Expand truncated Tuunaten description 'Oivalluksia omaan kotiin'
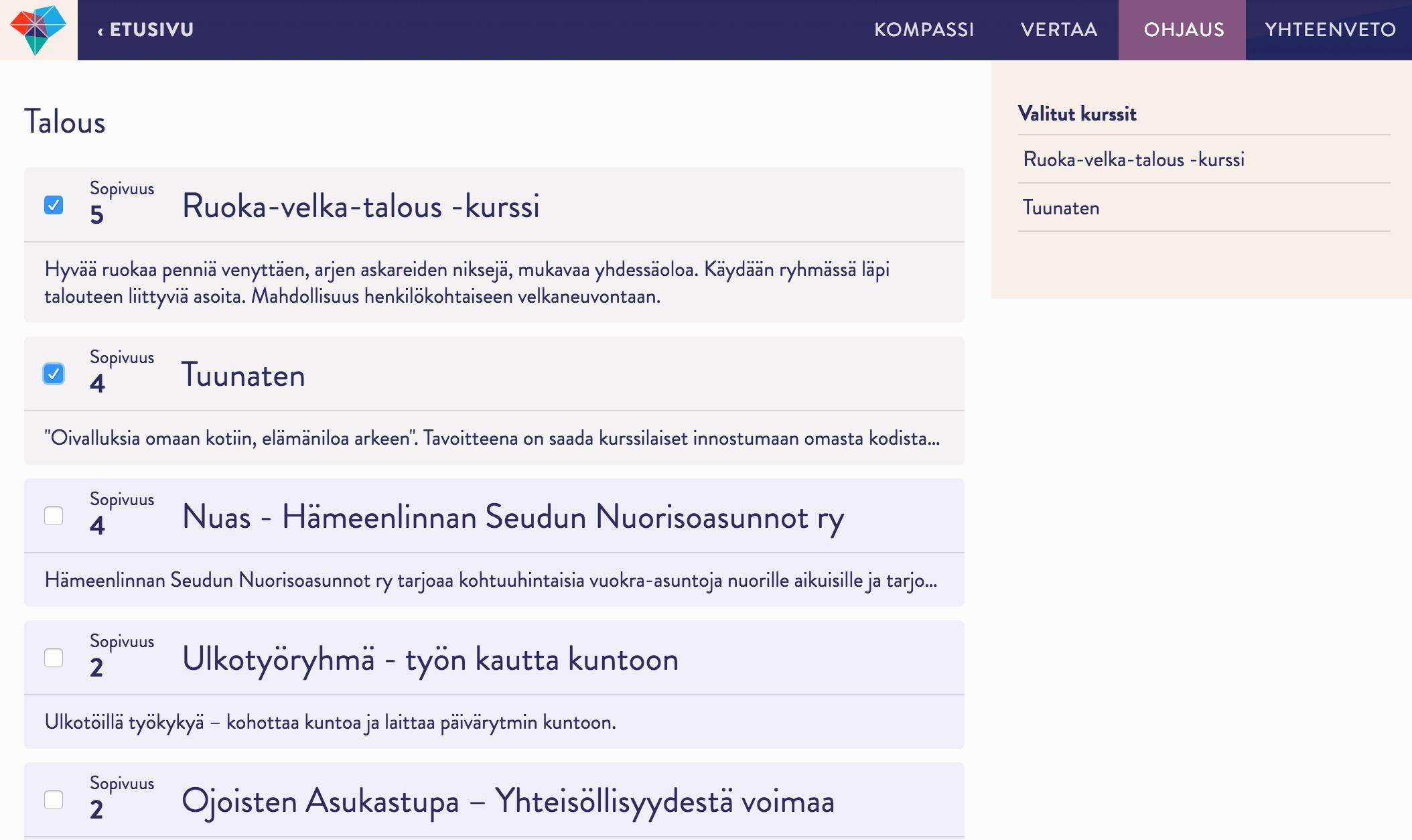 click(x=492, y=438)
